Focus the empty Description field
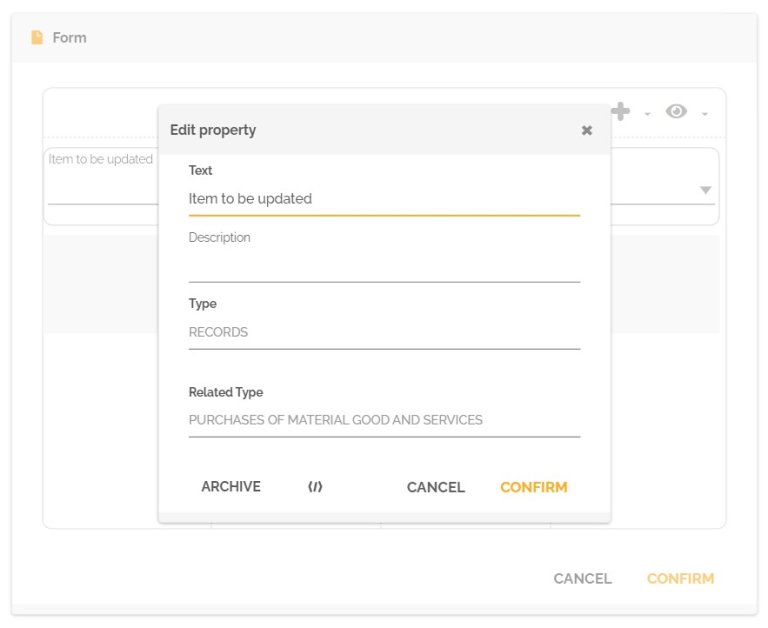Screen dimensions: 768x628 click(384, 266)
